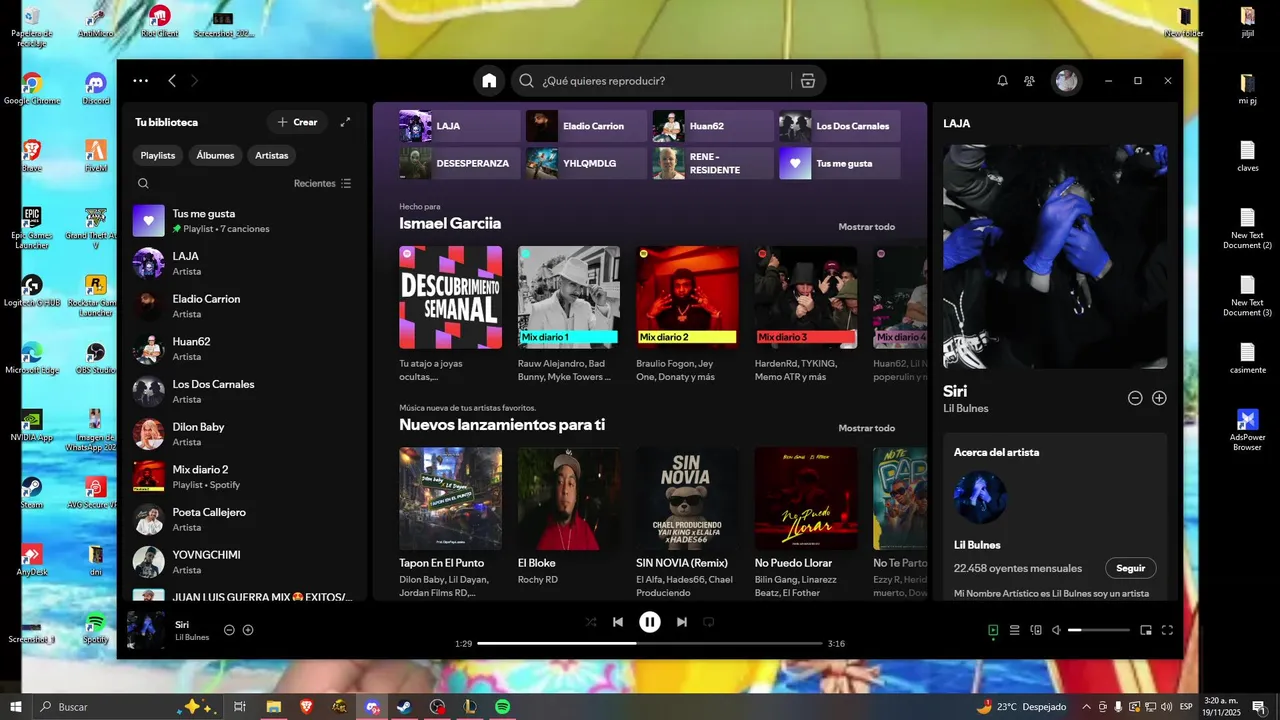This screenshot has width=1280, height=720.
Task: Open the three-dots app menu
Action: 141,81
